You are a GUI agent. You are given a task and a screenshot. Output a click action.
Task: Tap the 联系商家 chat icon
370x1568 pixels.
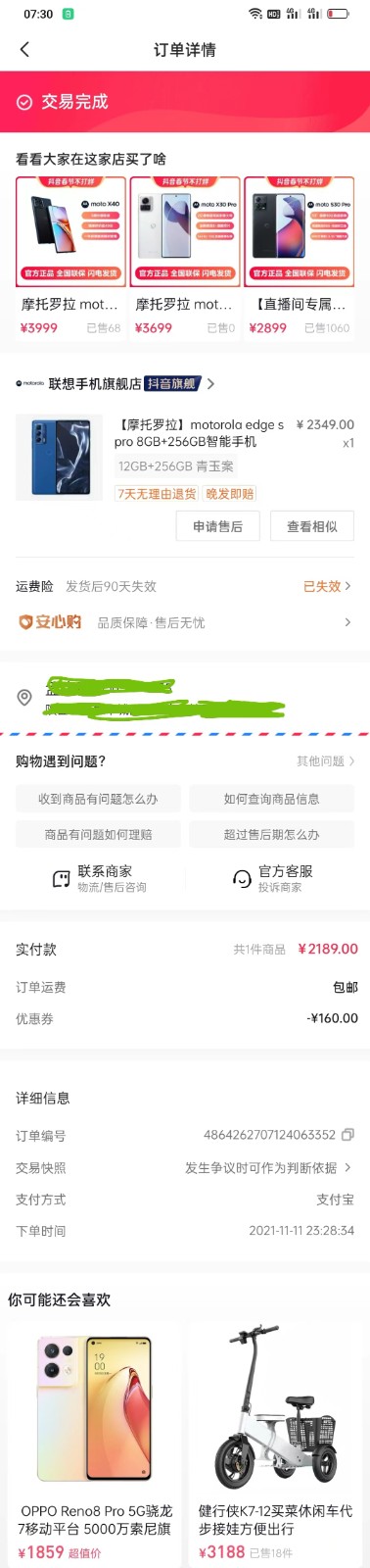[61, 878]
